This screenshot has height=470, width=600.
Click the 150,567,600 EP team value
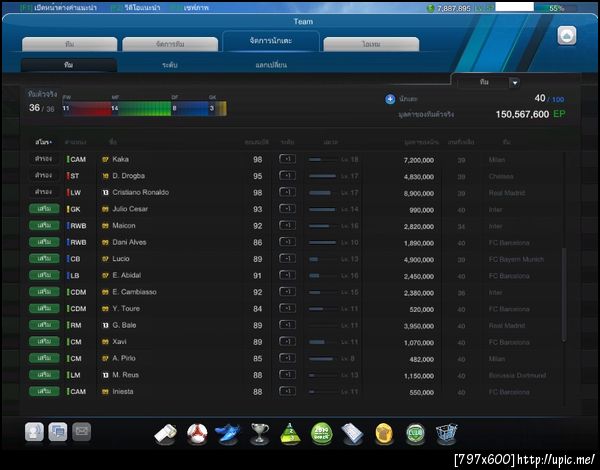click(530, 114)
